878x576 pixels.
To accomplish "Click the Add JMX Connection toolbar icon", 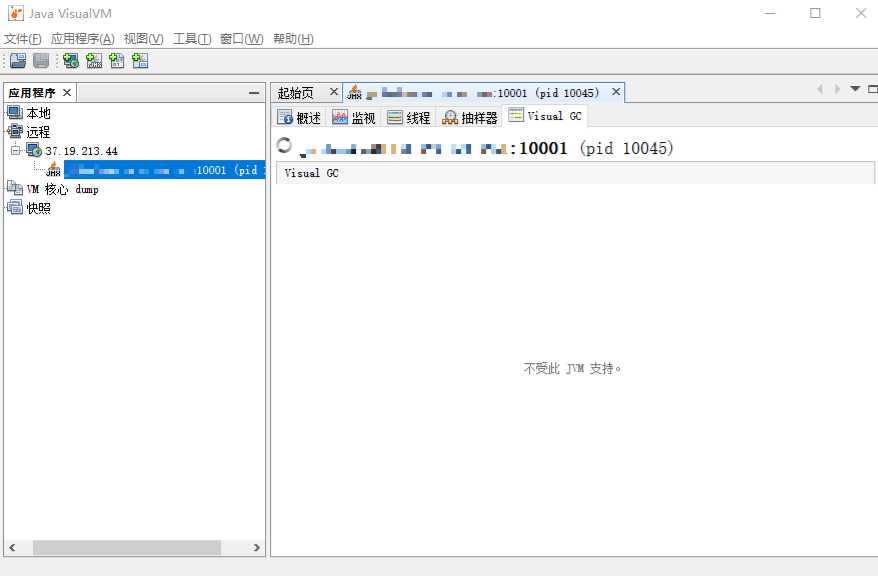I will [94, 60].
